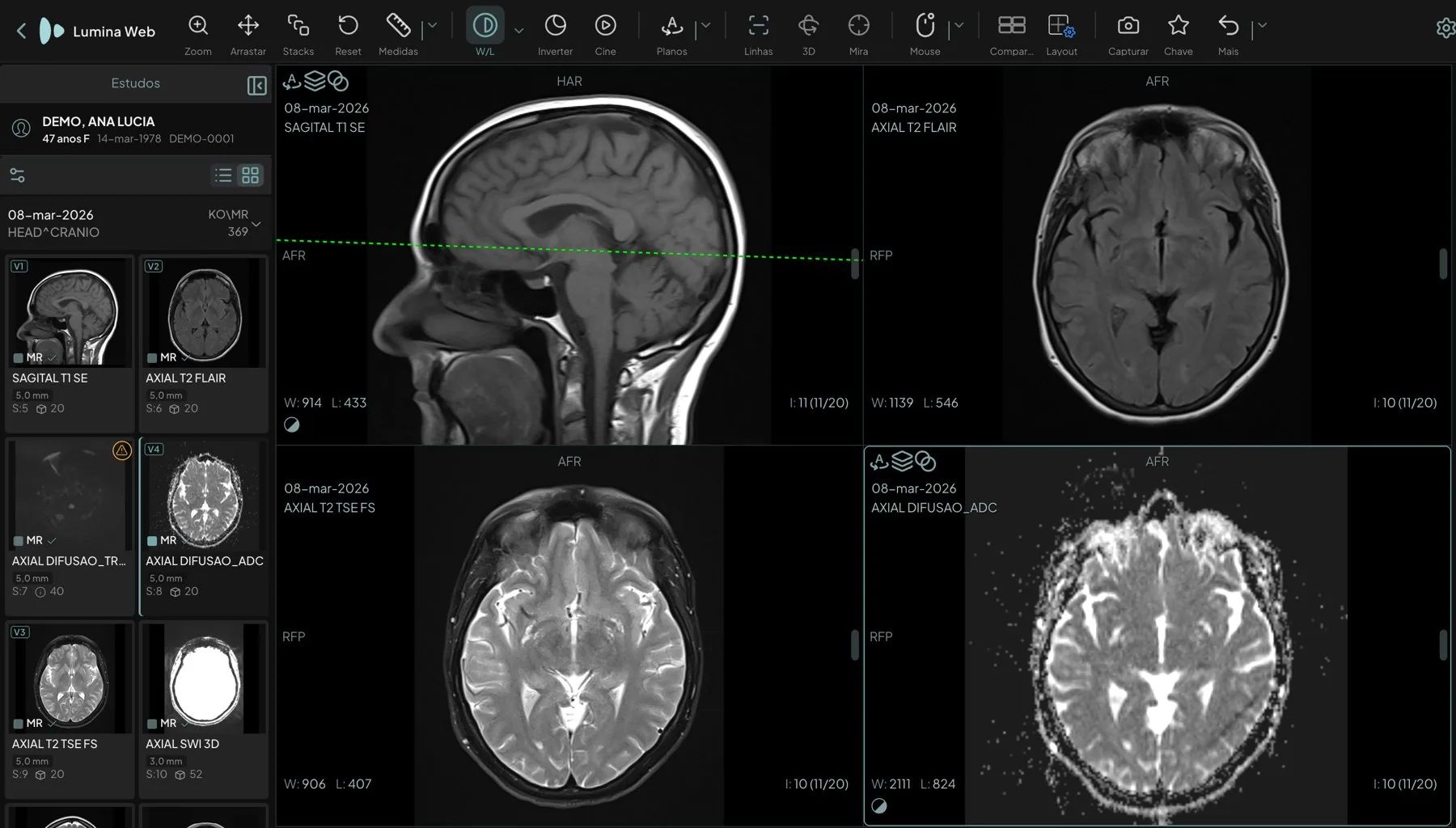Expand the Mais dropdown arrow
The height and width of the screenshot is (828, 1456).
(x=1263, y=26)
